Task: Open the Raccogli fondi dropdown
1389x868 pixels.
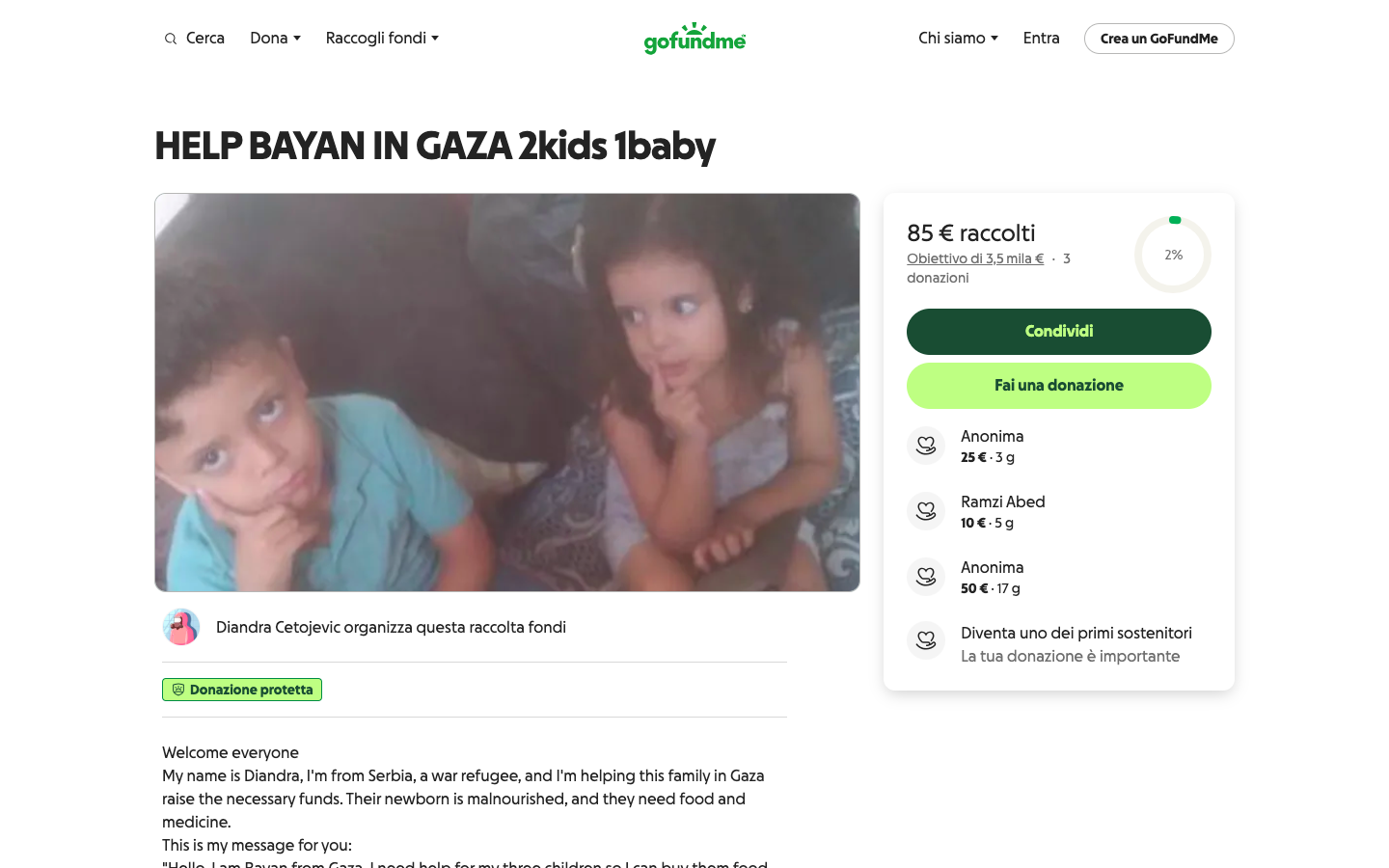Action: [382, 38]
